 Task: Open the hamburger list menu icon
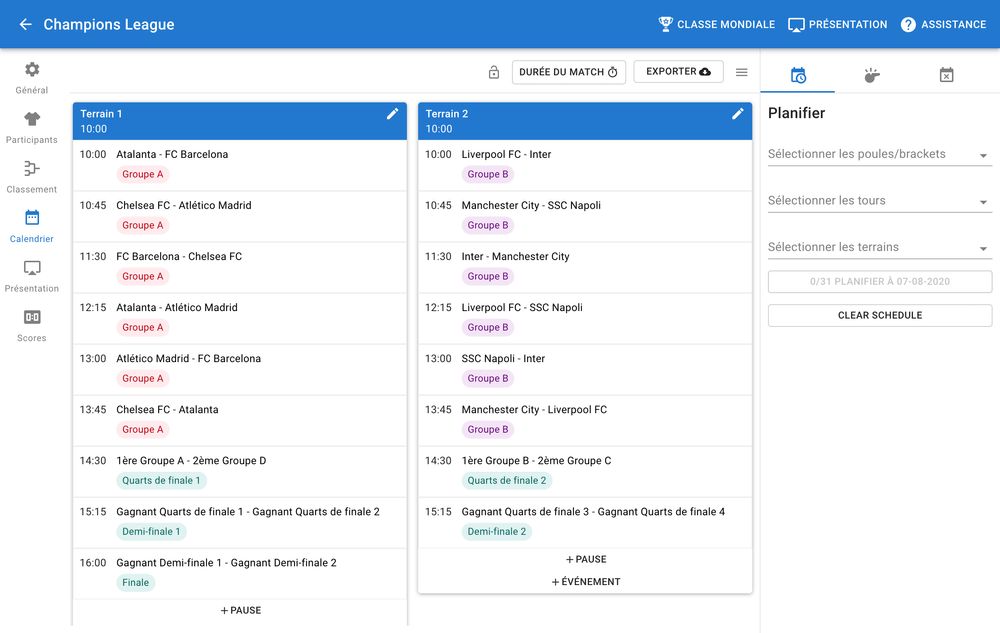coord(741,72)
